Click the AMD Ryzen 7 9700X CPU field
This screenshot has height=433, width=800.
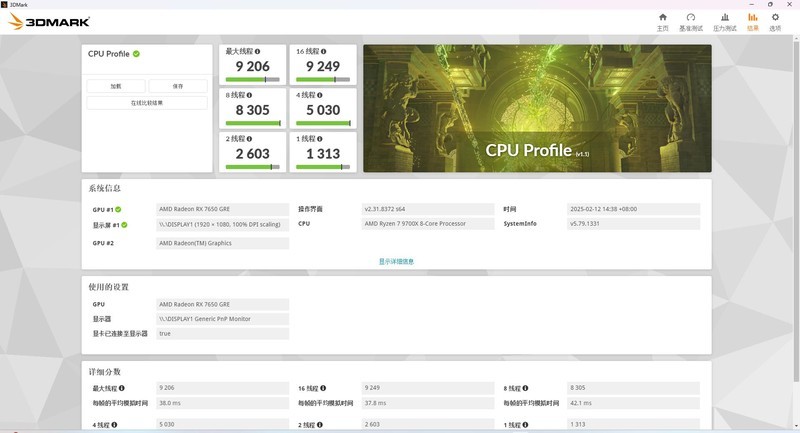pos(428,224)
